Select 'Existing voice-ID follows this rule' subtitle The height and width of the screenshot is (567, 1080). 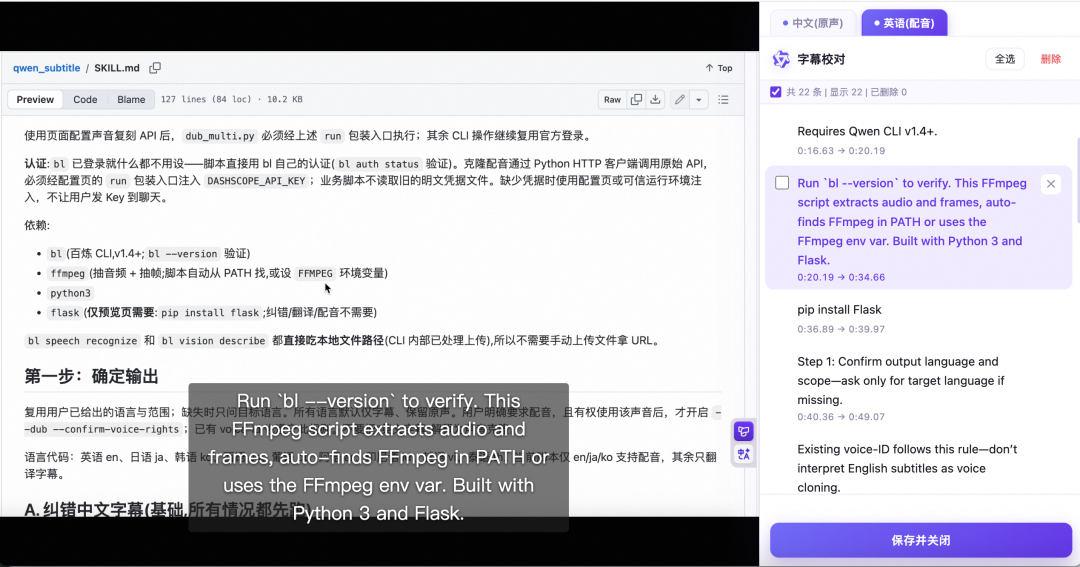906,468
